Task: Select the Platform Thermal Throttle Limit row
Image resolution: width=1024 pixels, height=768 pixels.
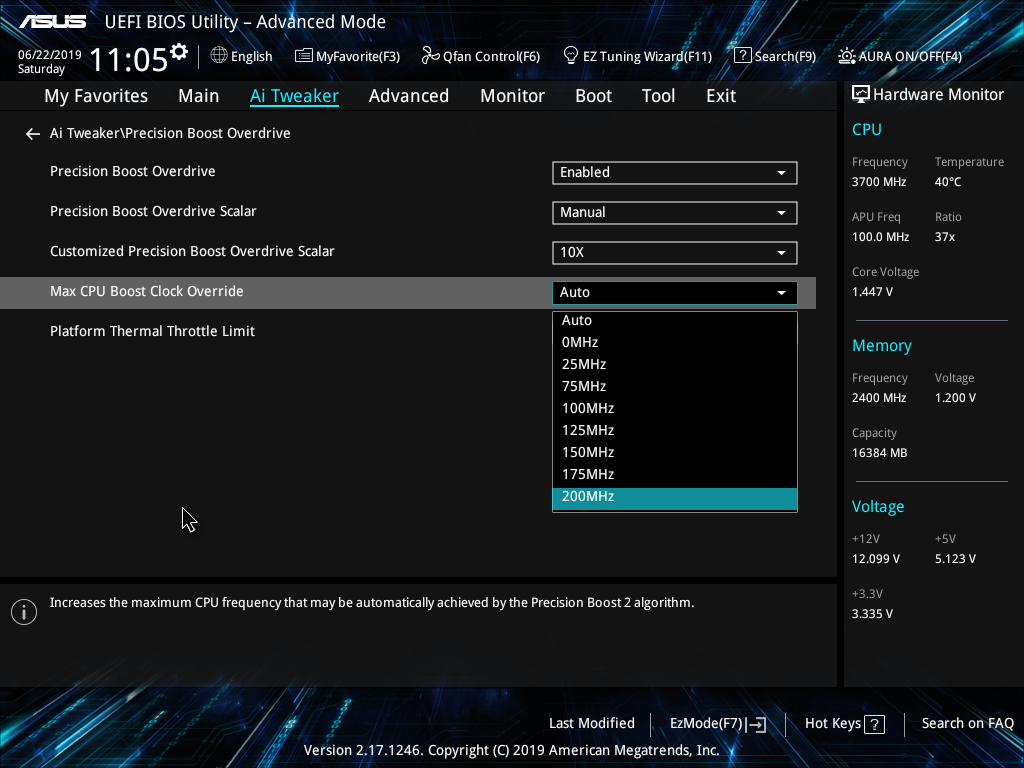Action: (x=408, y=331)
